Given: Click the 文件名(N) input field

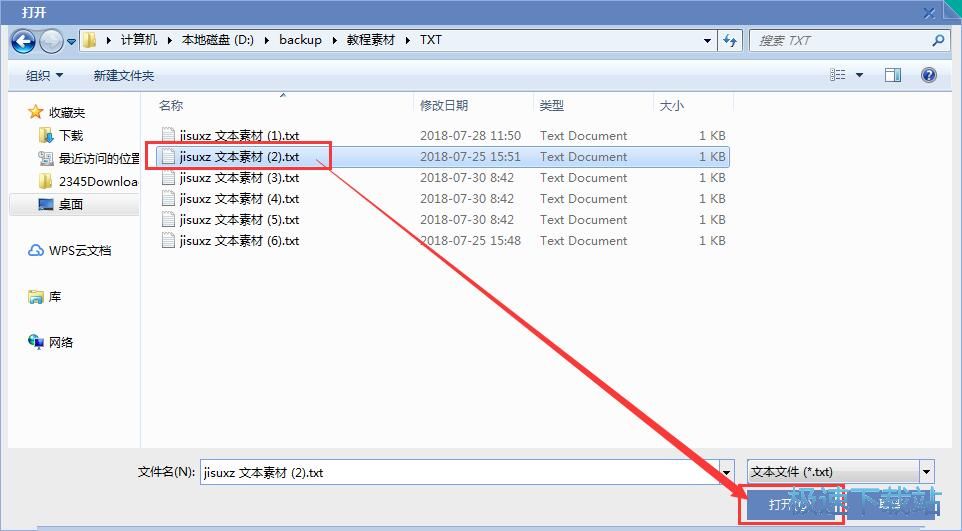Looking at the screenshot, I should (x=460, y=472).
